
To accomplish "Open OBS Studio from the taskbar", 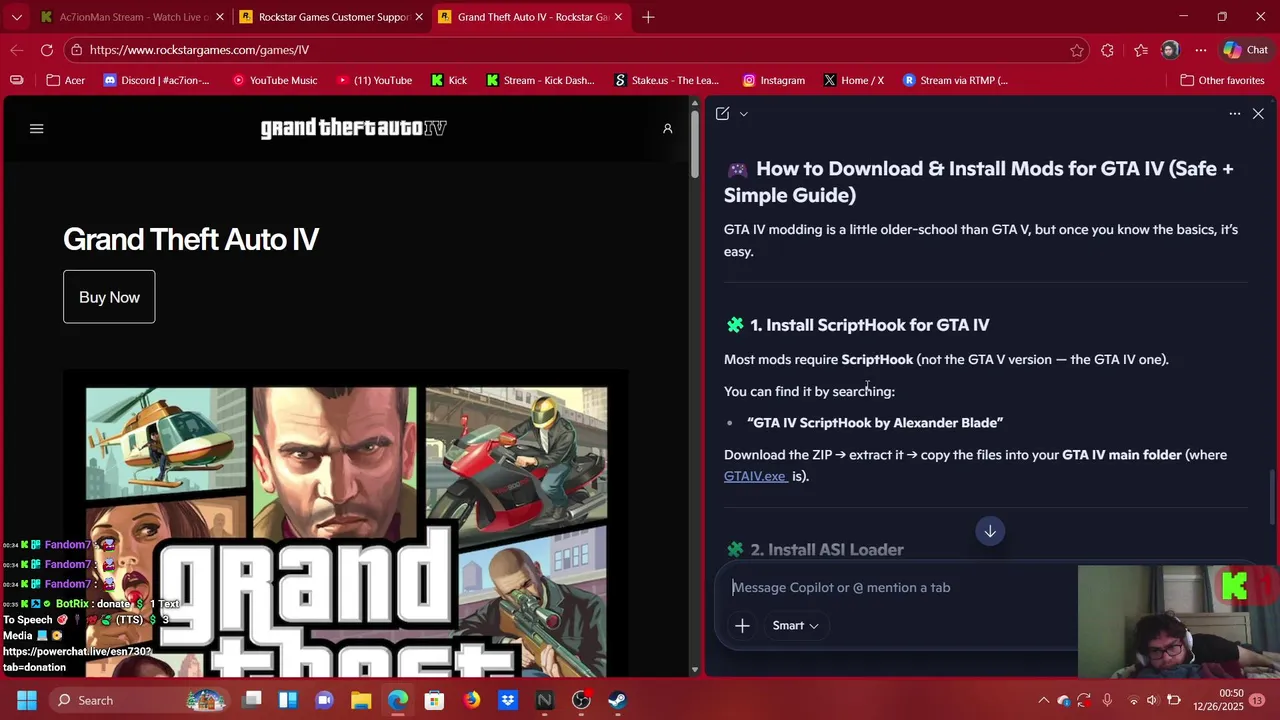I will (x=581, y=700).
